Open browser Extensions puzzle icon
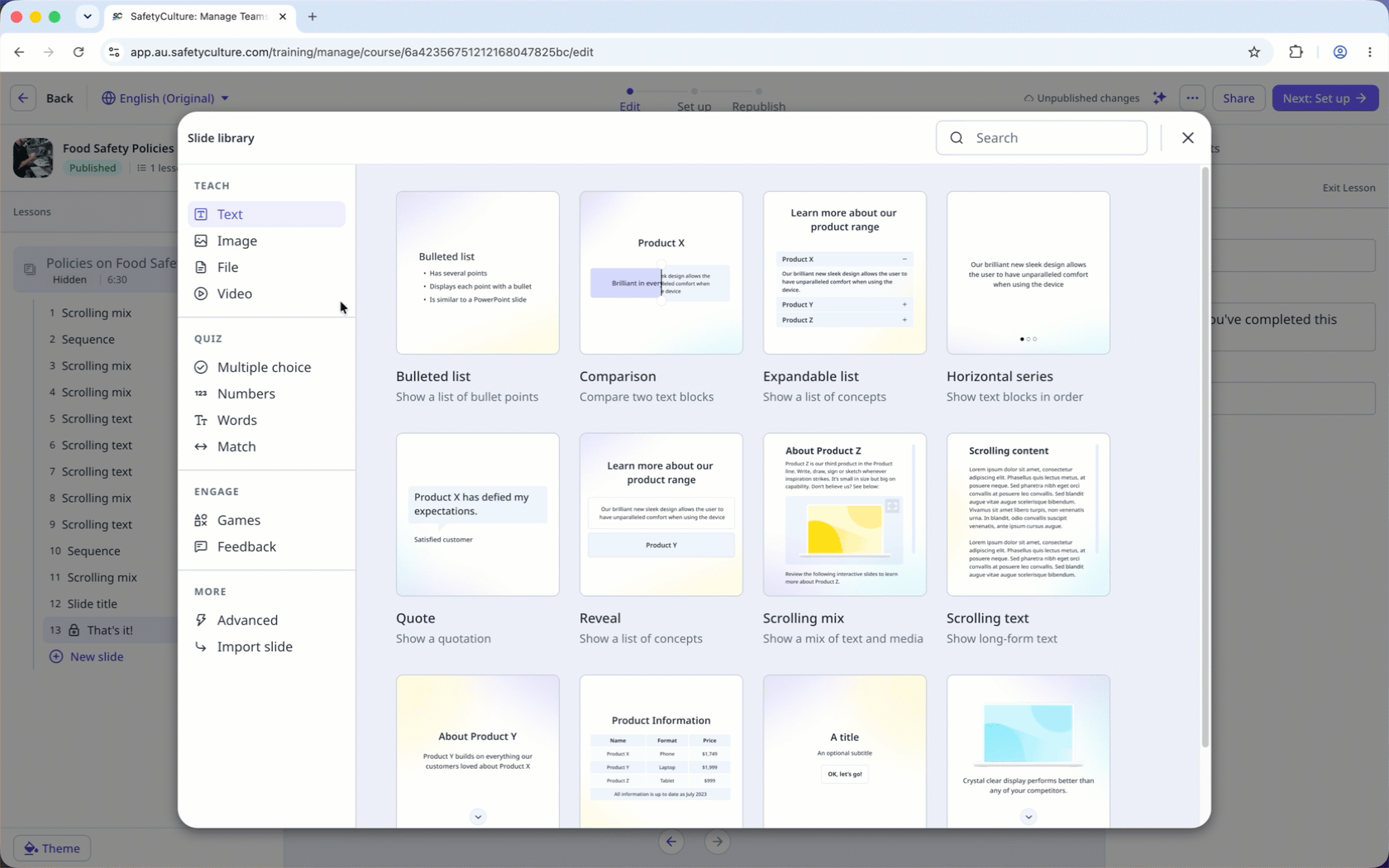1389x868 pixels. 1296,52
